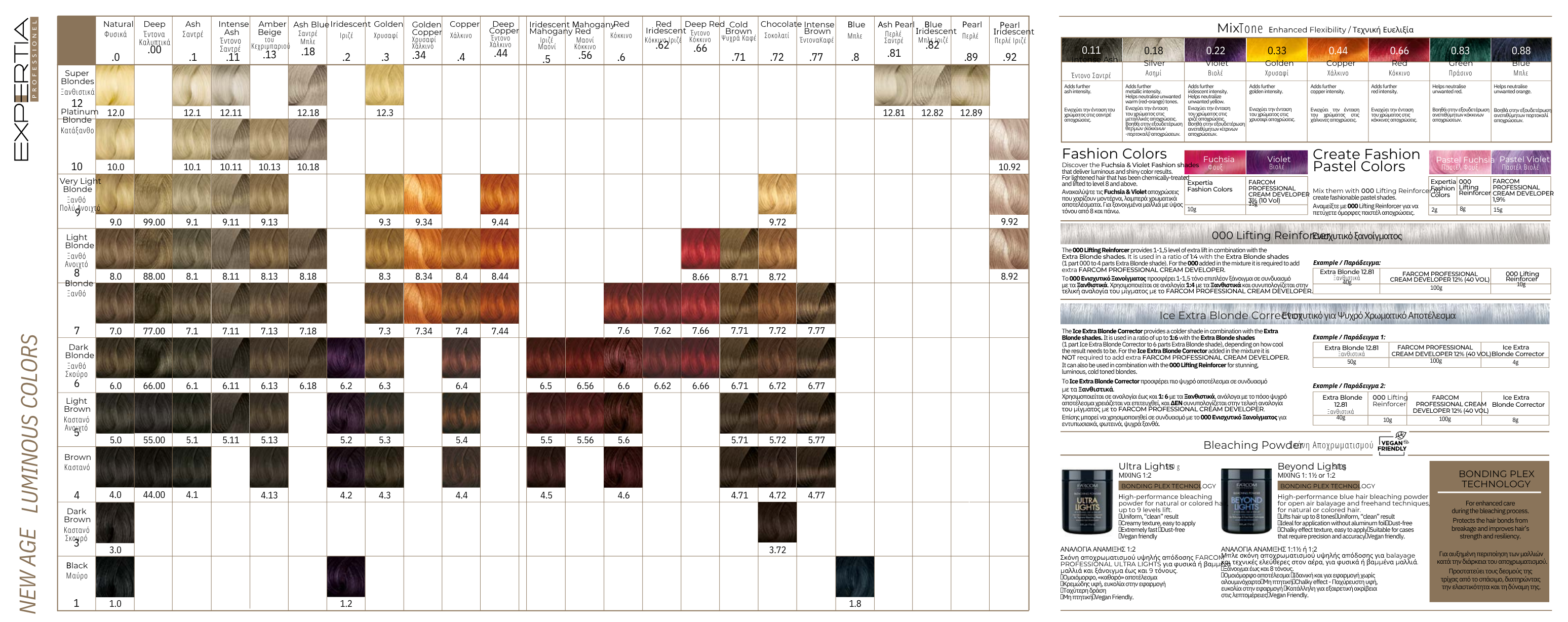Click the 000 Lifting Reinforcer header banner
The width and height of the screenshot is (1568, 622).
click(1305, 235)
